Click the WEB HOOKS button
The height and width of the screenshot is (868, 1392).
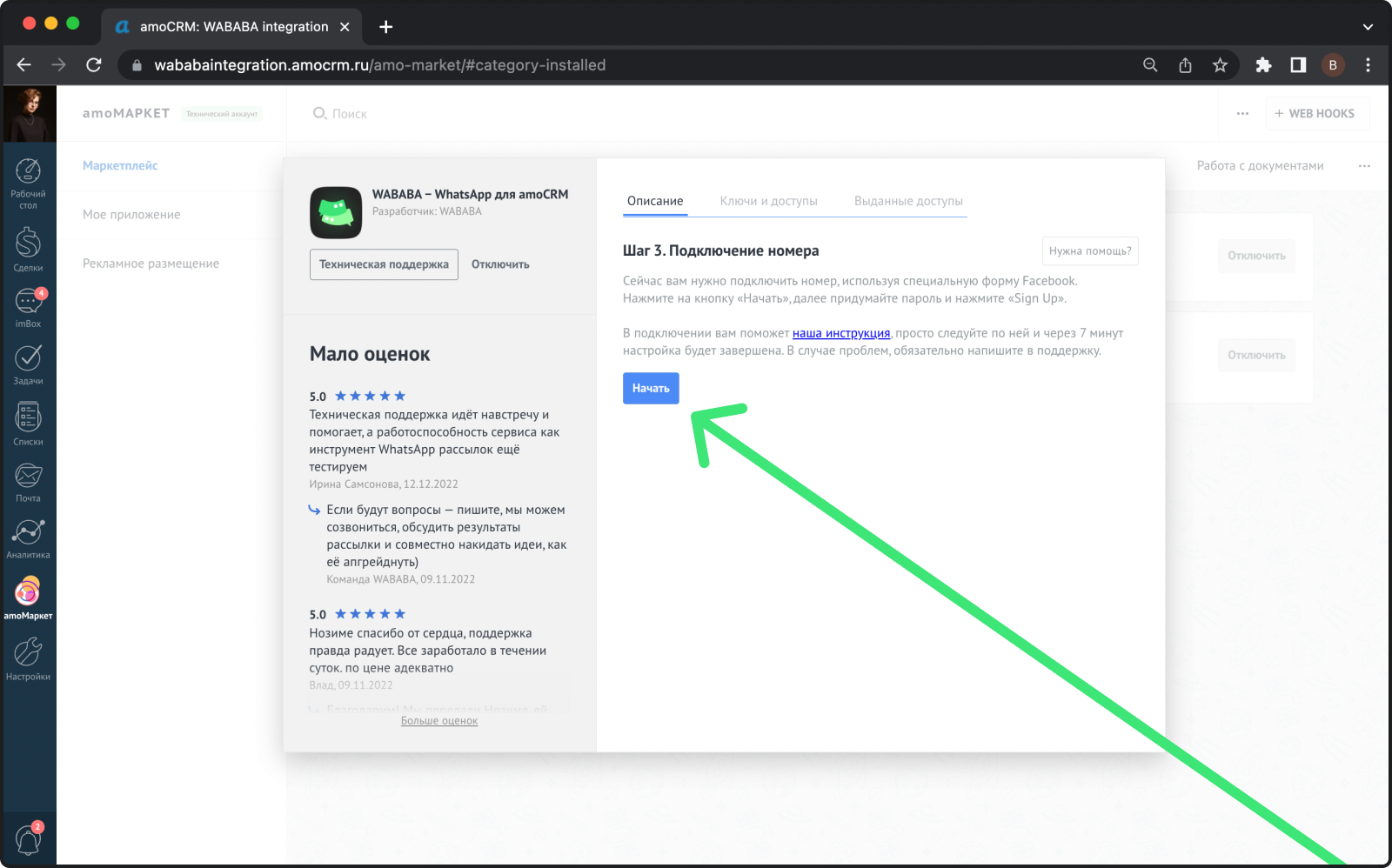pos(1316,114)
